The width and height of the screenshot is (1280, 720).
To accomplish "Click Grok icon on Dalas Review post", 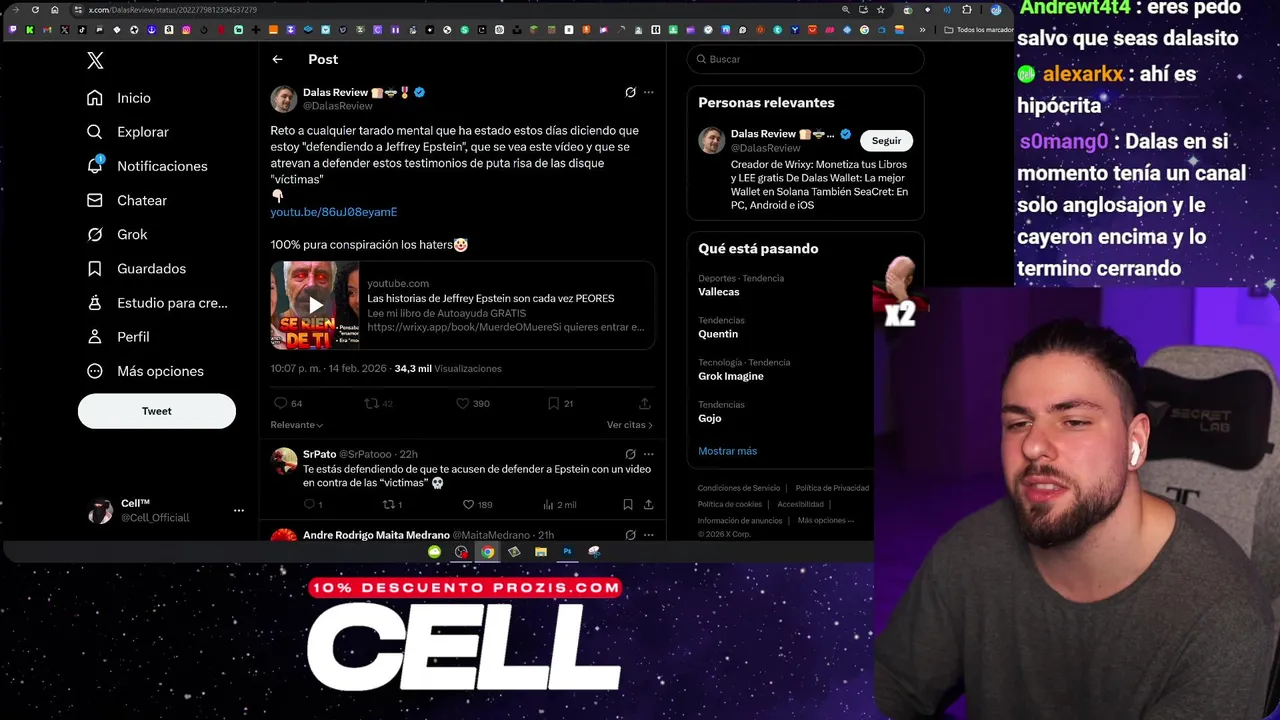I will point(630,92).
